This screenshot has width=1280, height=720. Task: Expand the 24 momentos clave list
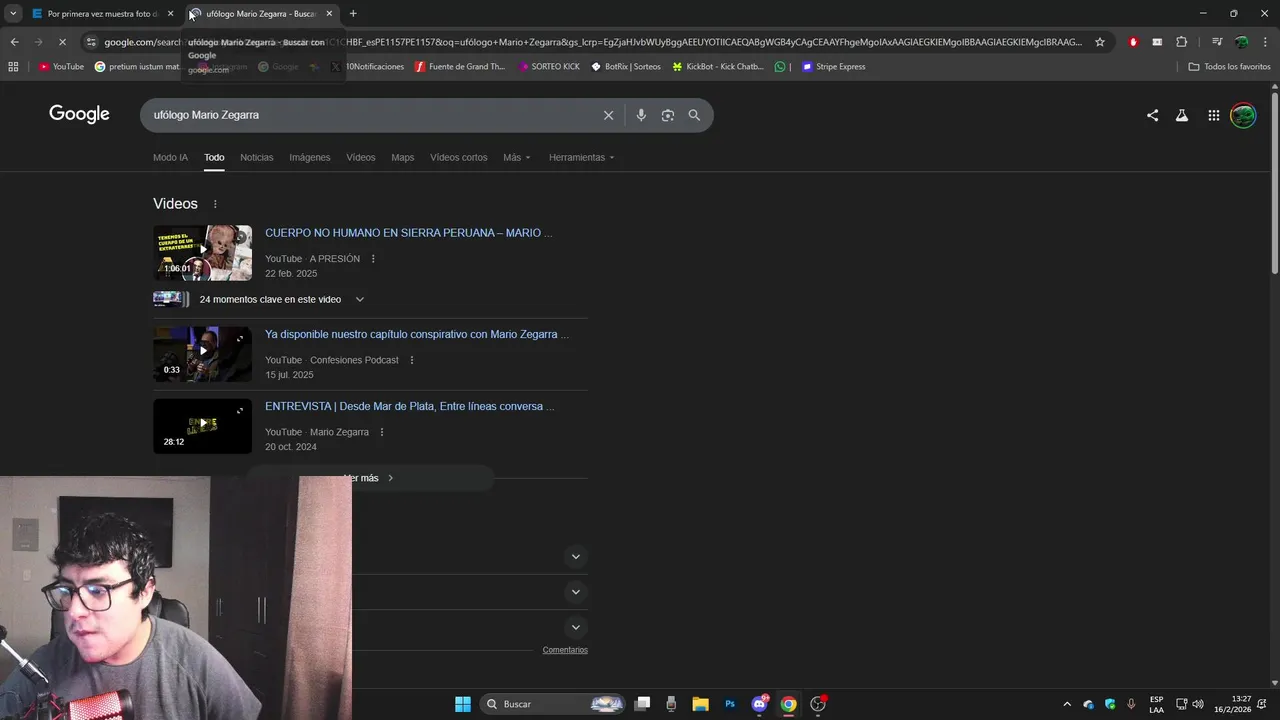[360, 299]
